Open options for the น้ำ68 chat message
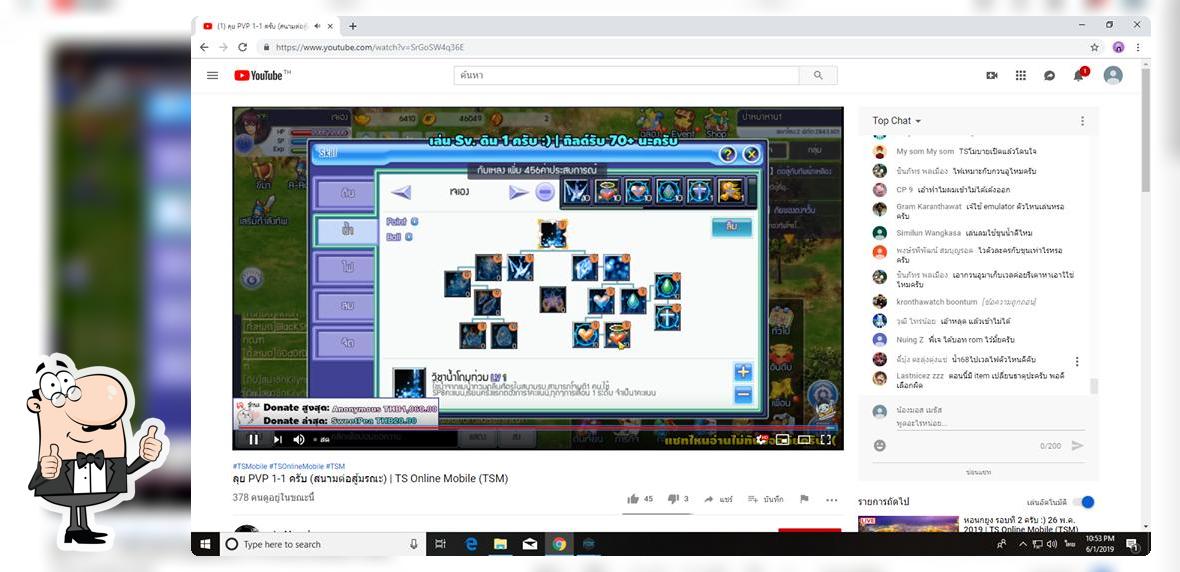The width and height of the screenshot is (1180, 572). click(x=1077, y=361)
